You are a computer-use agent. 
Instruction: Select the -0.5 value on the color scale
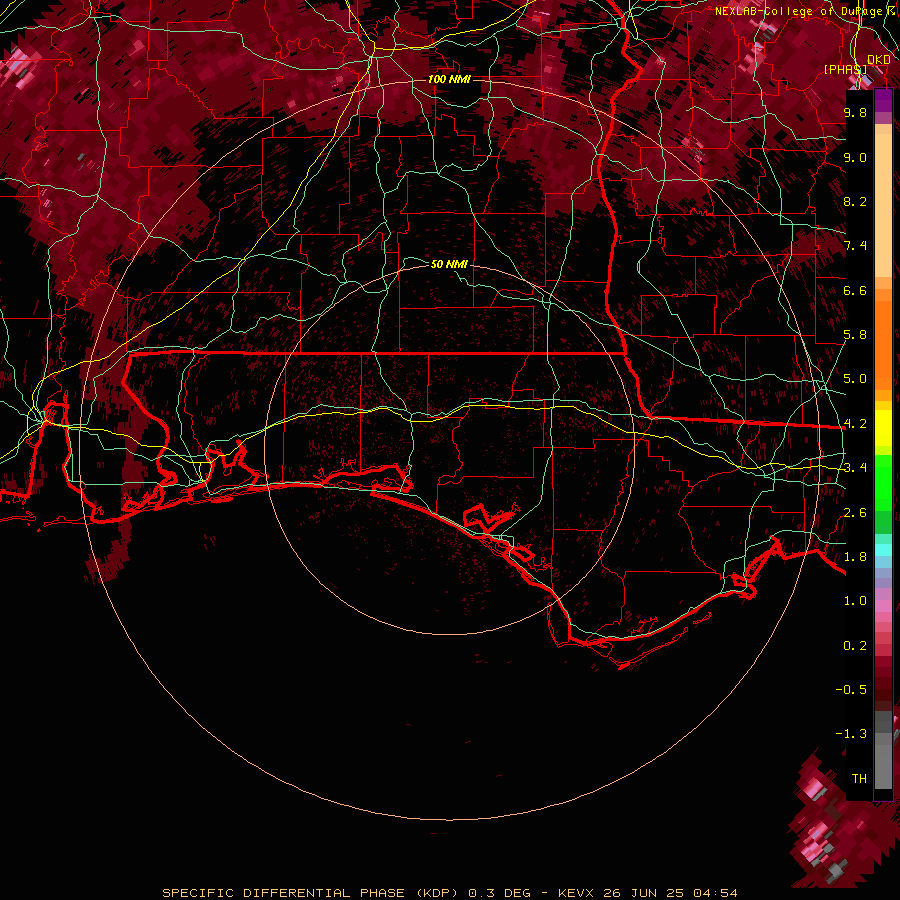click(x=851, y=690)
